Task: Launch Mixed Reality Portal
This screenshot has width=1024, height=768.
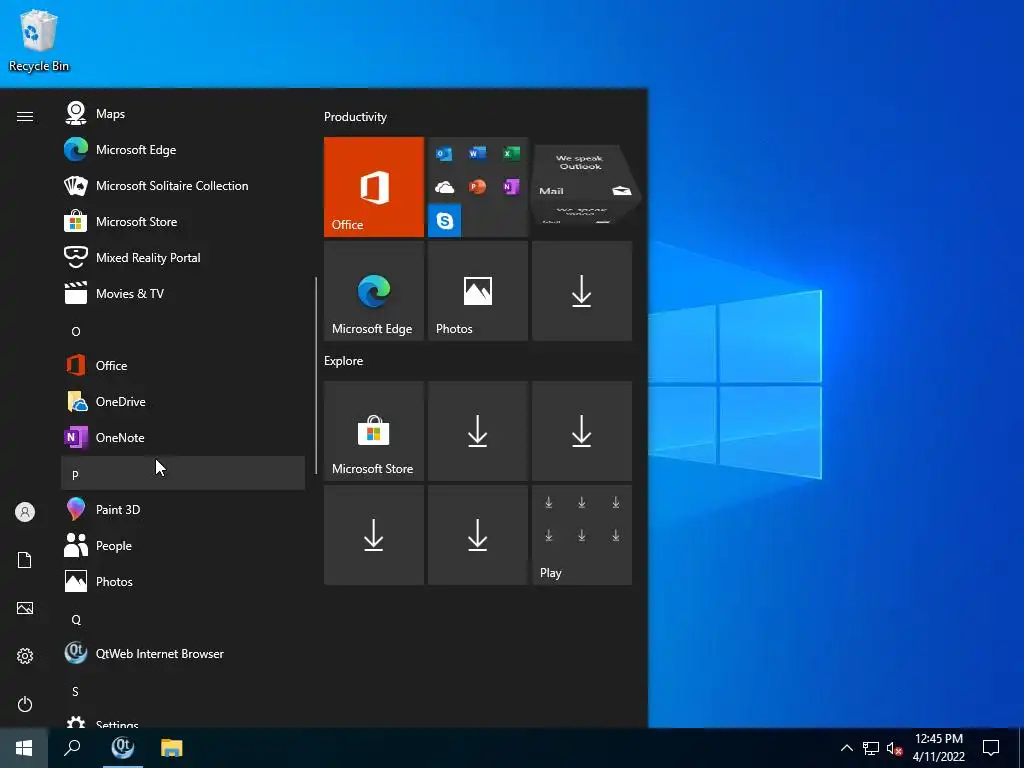Action: click(183, 257)
